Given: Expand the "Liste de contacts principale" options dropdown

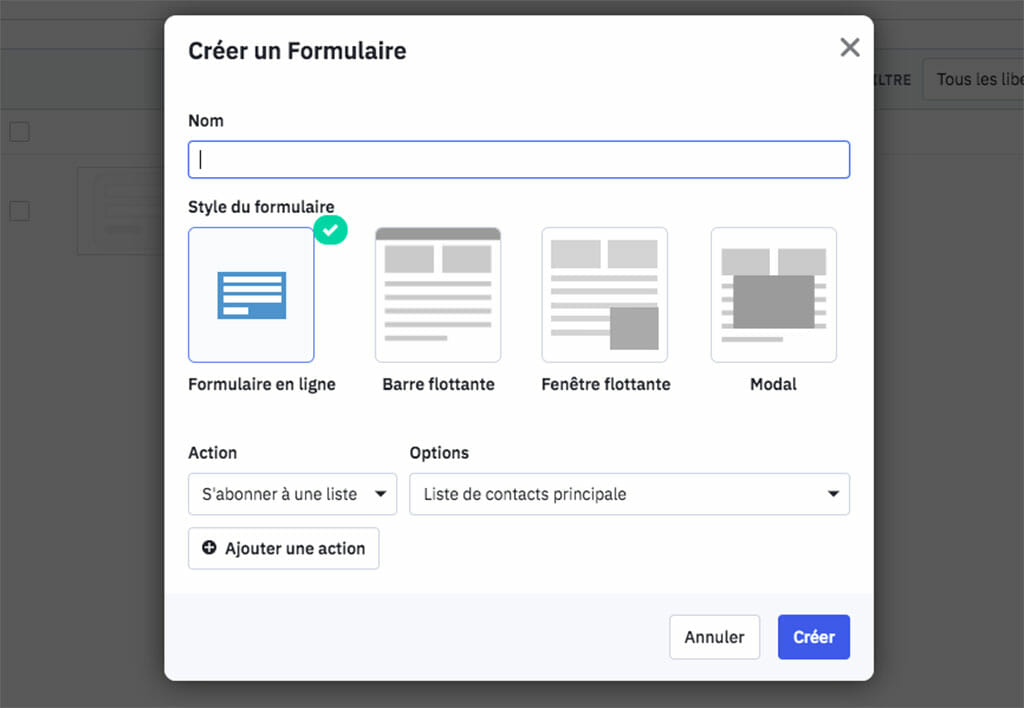Looking at the screenshot, I should click(x=629, y=494).
